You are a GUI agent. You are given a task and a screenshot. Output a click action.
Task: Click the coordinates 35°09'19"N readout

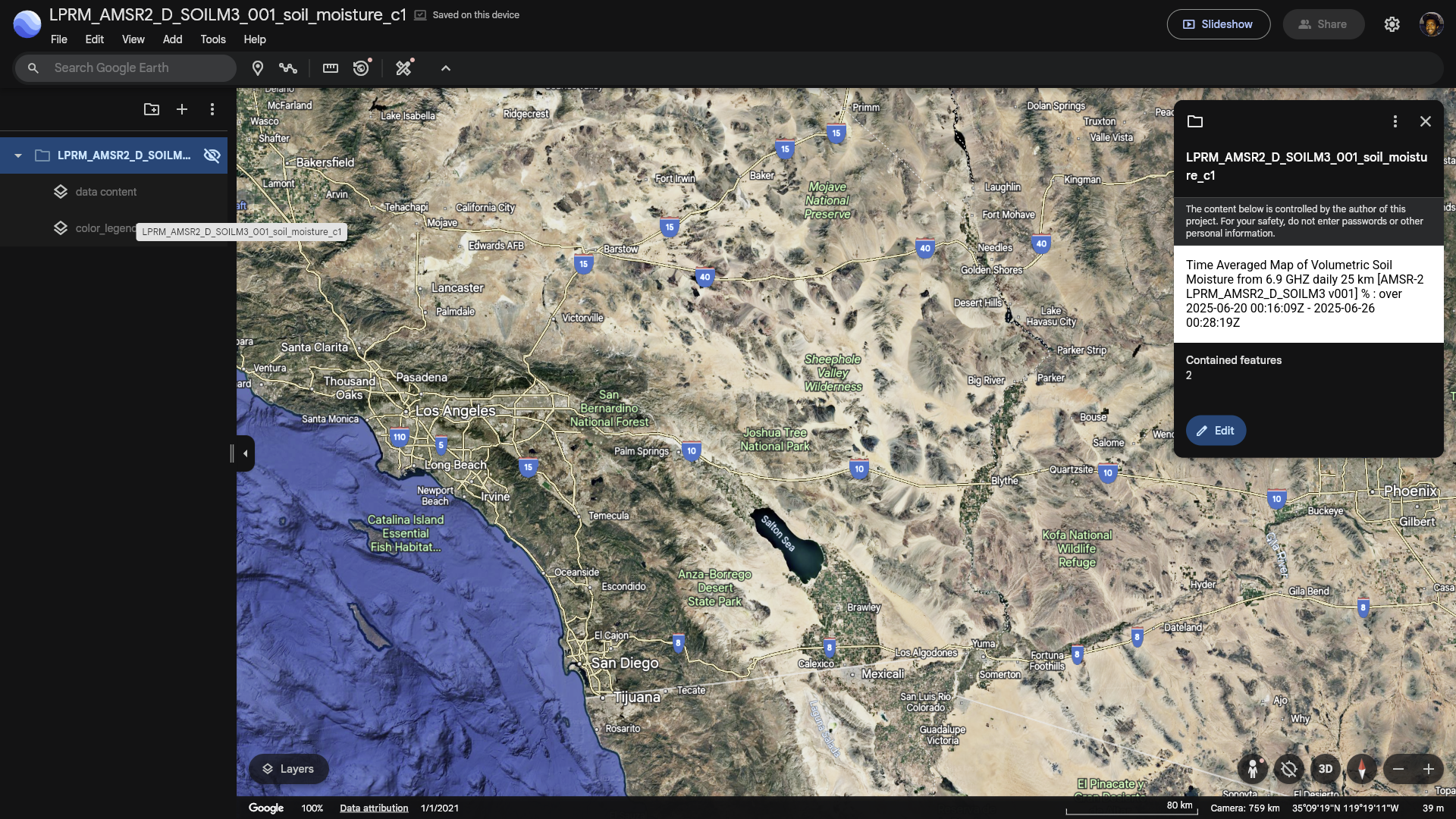pos(1345,808)
